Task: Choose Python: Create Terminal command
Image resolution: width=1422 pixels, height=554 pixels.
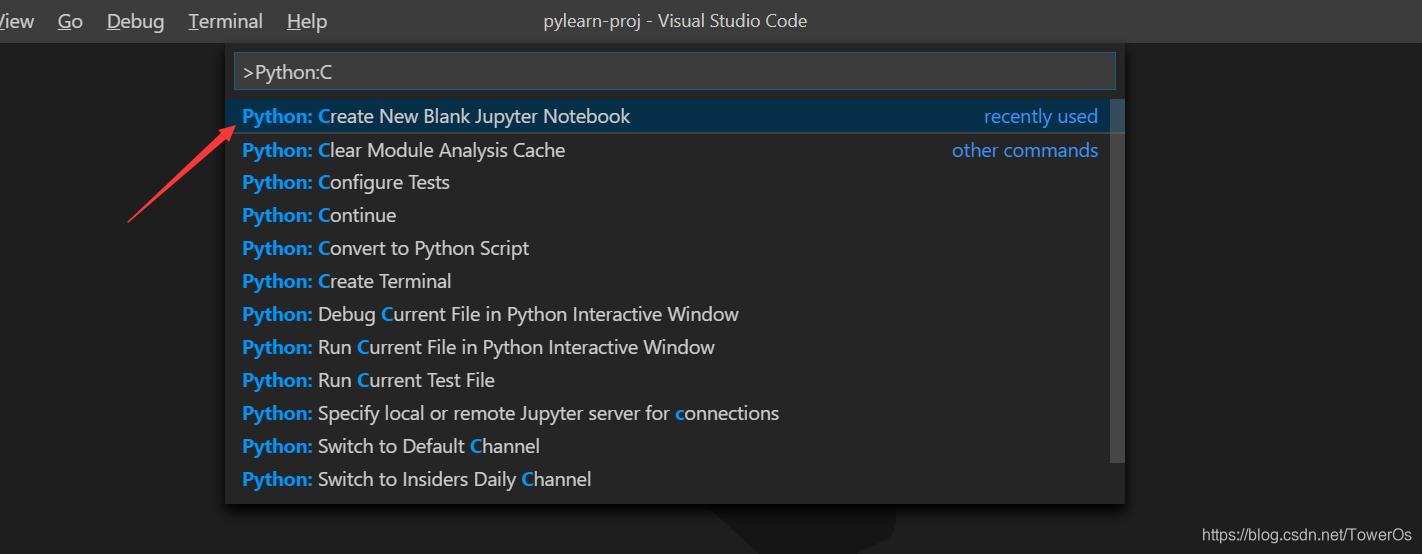Action: click(x=347, y=282)
